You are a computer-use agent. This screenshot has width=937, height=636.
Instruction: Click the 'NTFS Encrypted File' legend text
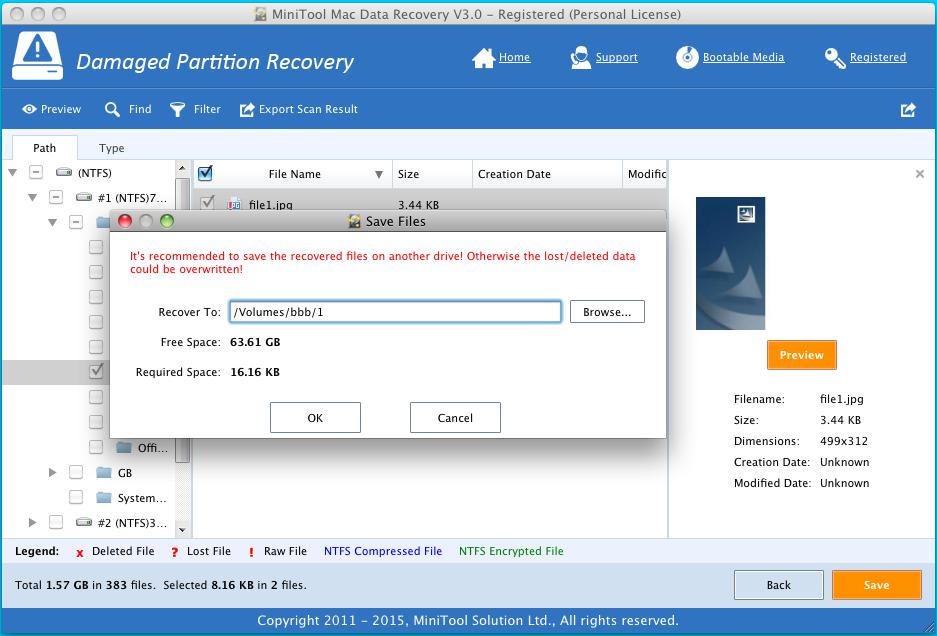coord(511,551)
